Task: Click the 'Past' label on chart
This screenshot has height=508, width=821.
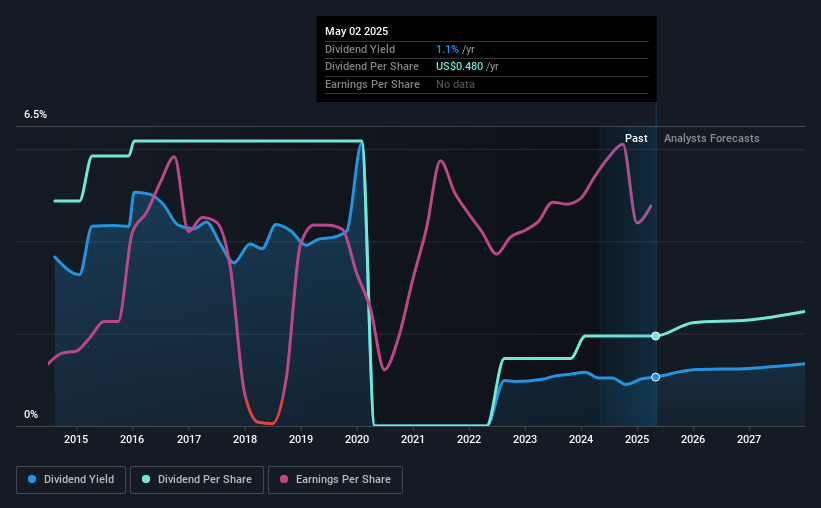Action: [636, 138]
